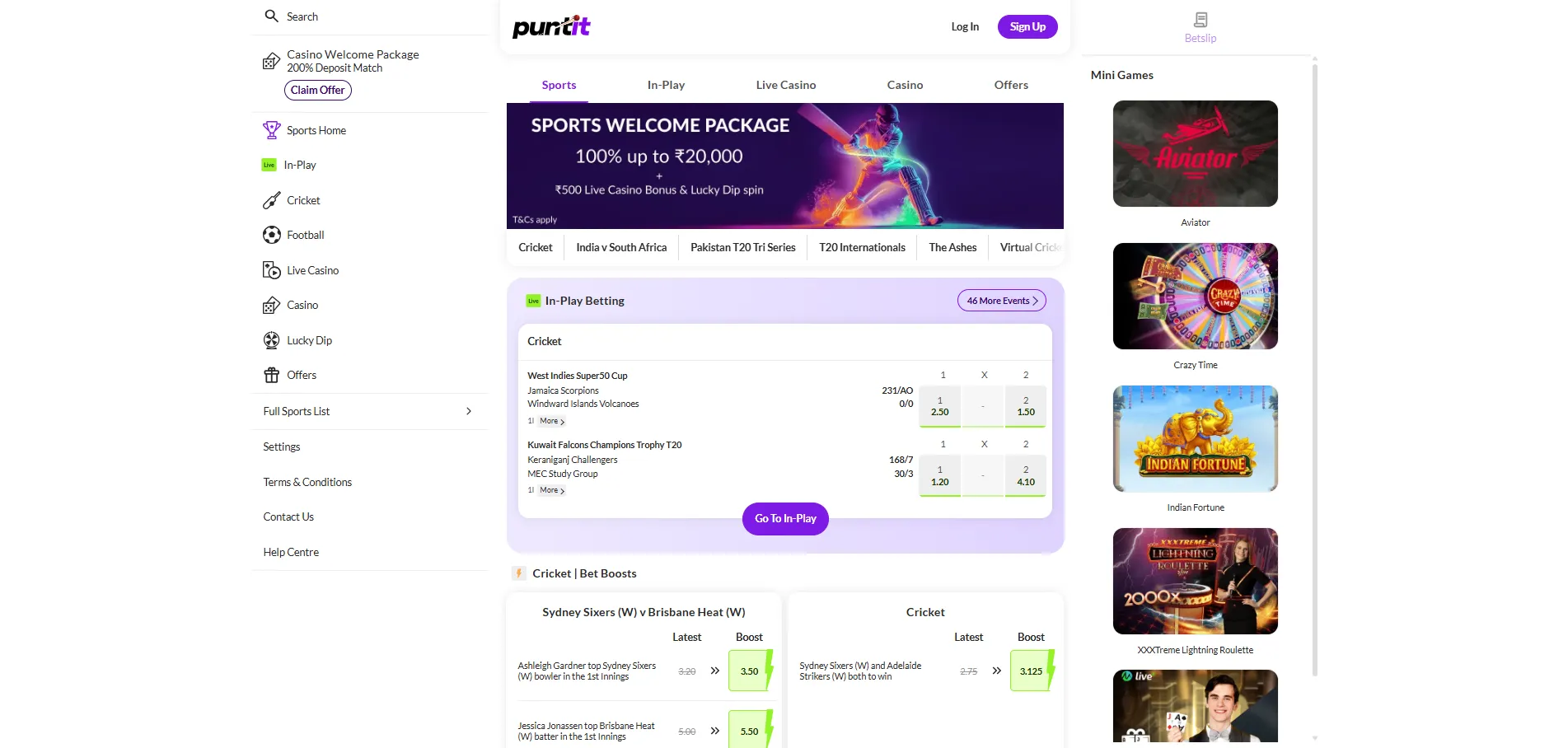Select the India v South Africa tab
1568x748 pixels.
(x=621, y=247)
